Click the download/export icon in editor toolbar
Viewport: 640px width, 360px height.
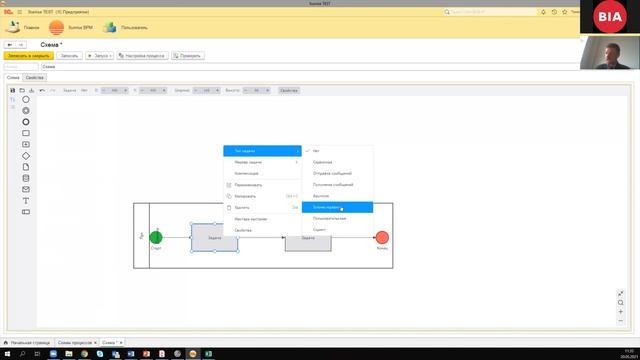coord(31,90)
